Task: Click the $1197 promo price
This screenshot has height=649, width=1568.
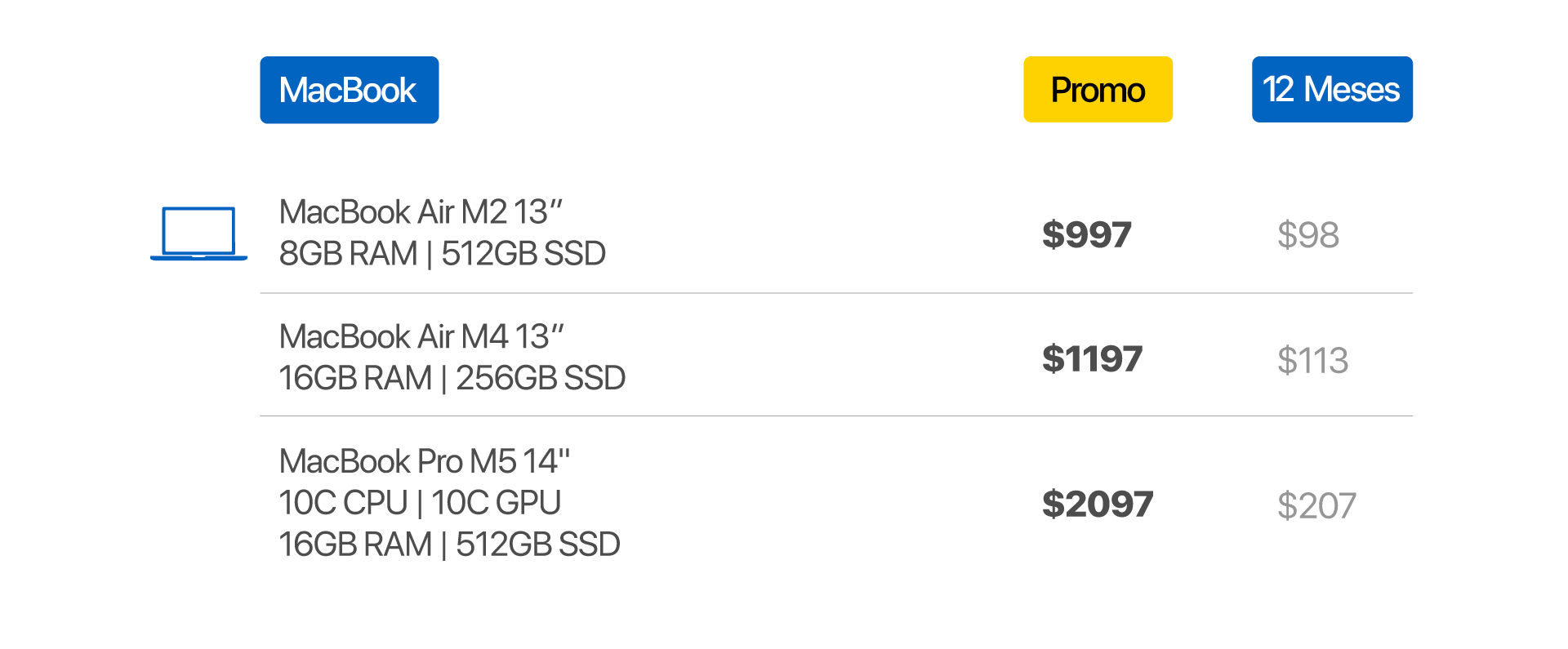Action: pyautogui.click(x=1092, y=359)
